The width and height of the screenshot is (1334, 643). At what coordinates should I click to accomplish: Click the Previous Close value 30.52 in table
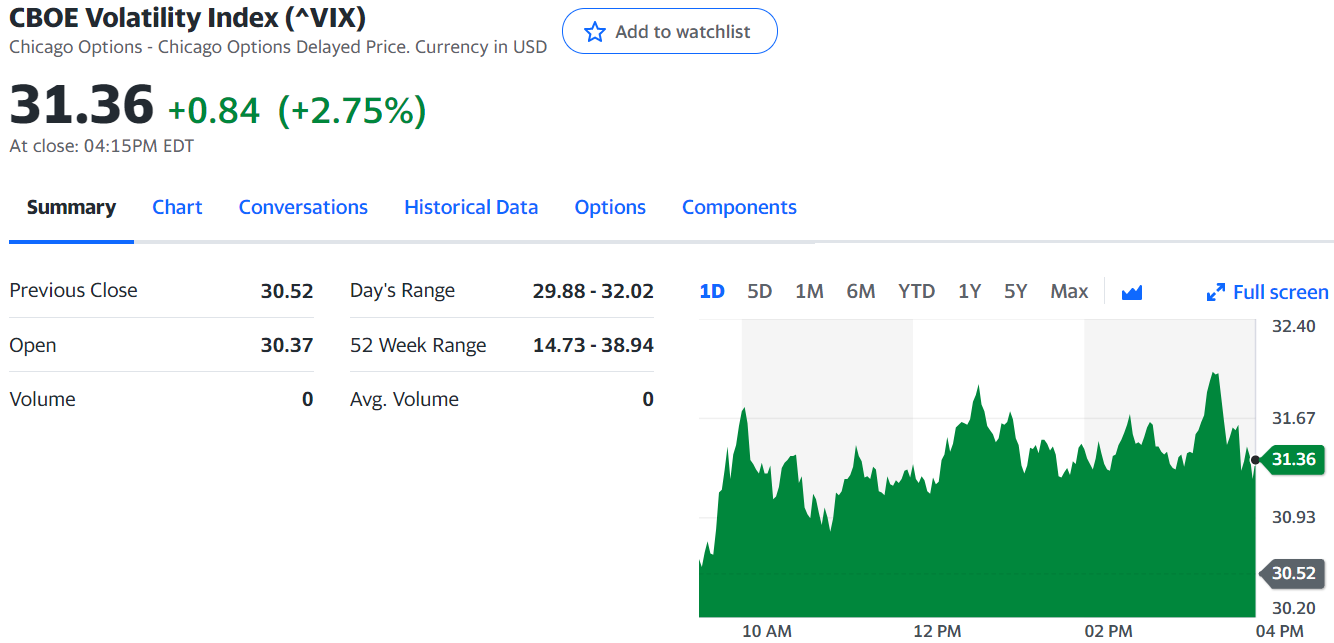click(x=287, y=291)
